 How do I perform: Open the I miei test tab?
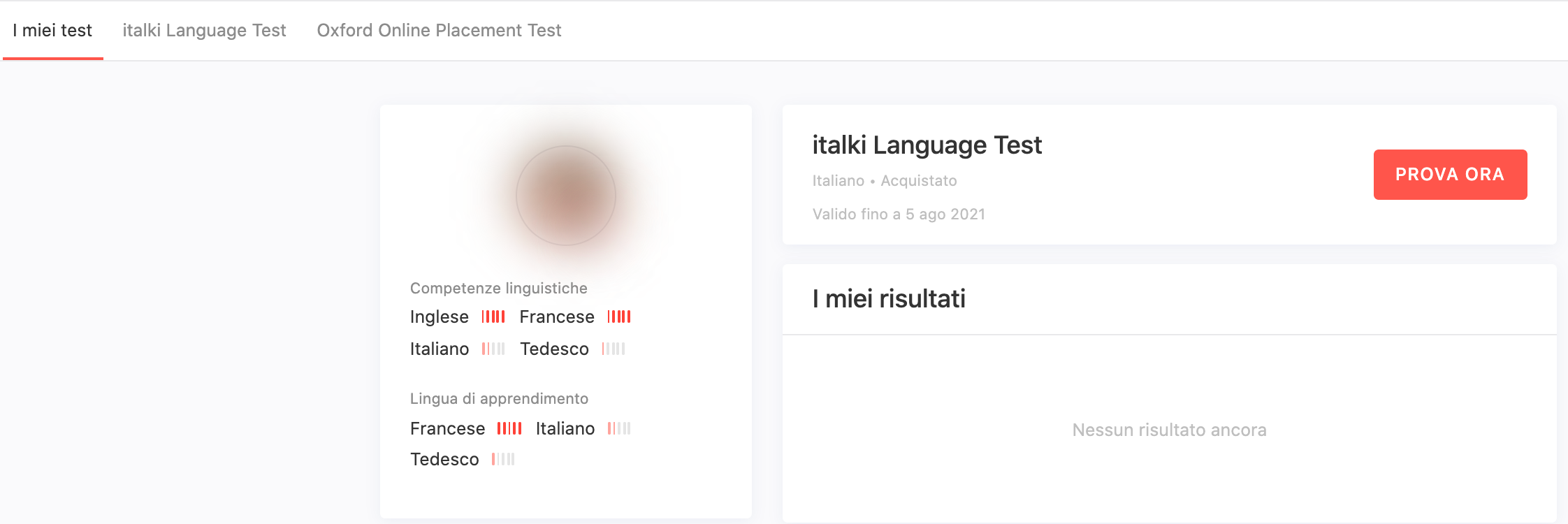point(52,31)
